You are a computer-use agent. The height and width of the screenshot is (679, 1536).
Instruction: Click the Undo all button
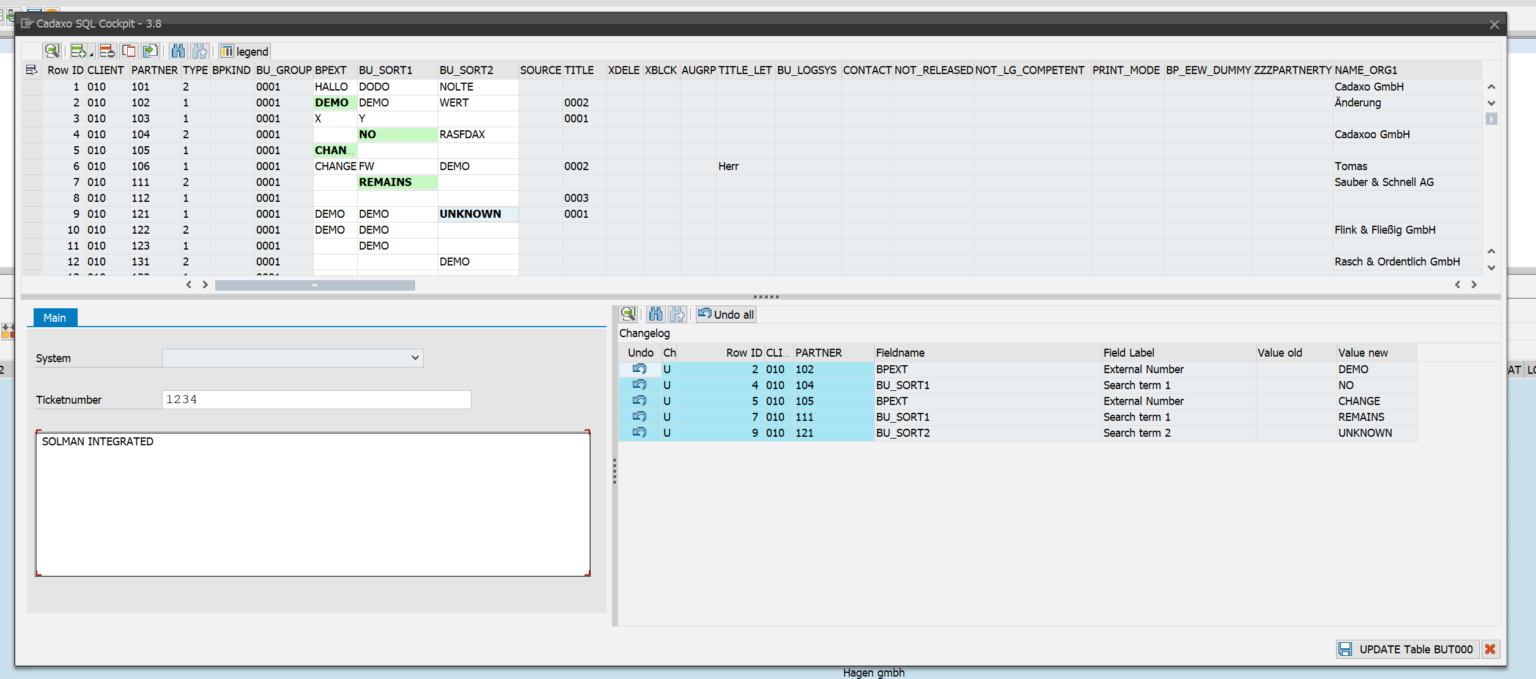tap(725, 314)
